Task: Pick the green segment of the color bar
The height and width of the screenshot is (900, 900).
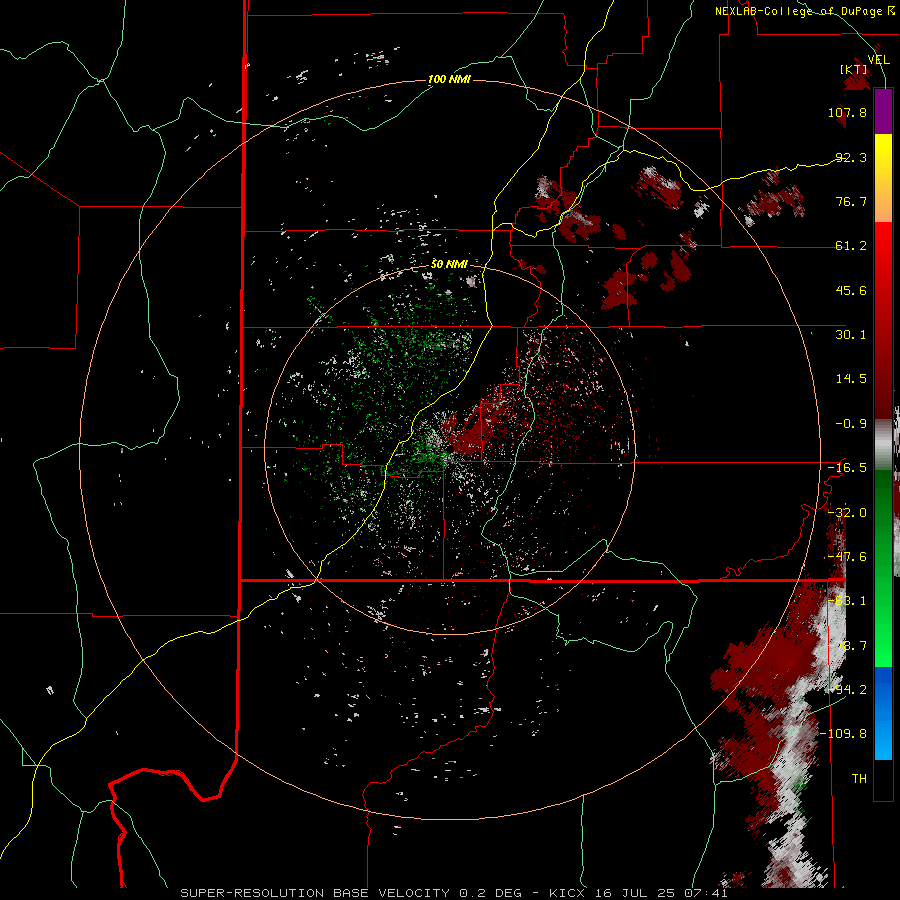Action: (x=883, y=568)
